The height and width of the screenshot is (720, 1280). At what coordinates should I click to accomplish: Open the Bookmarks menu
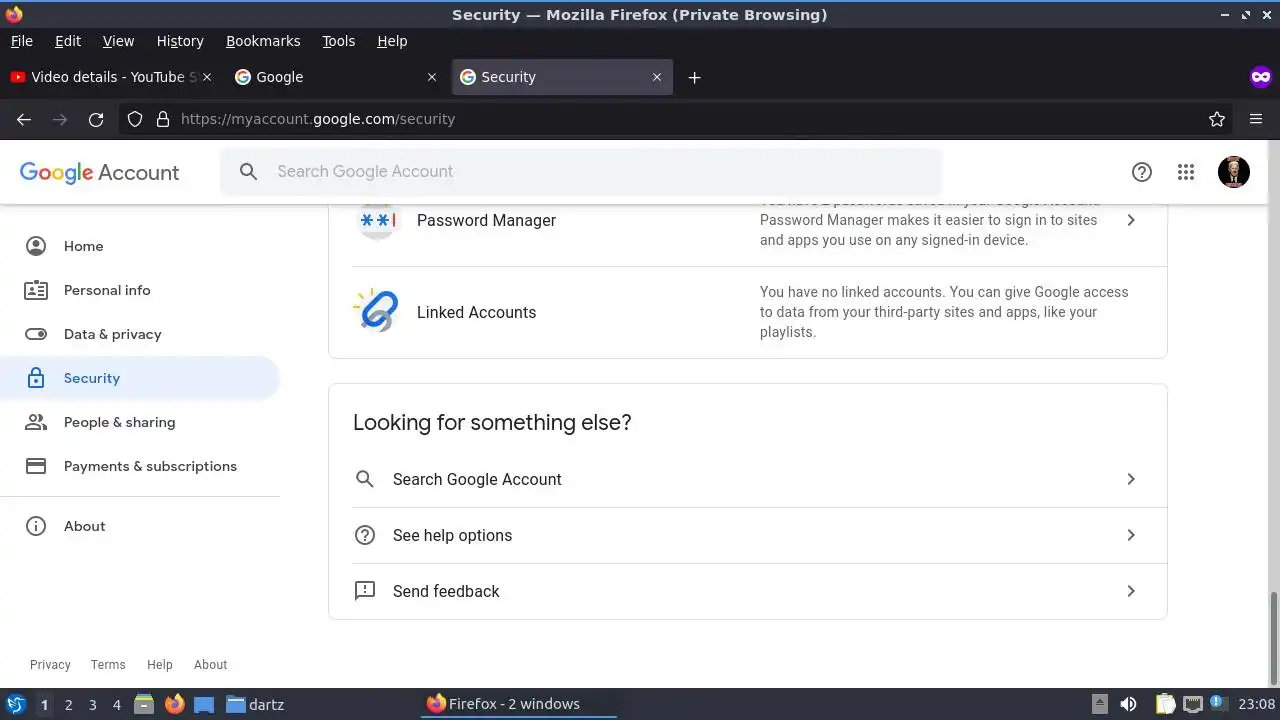coord(263,41)
